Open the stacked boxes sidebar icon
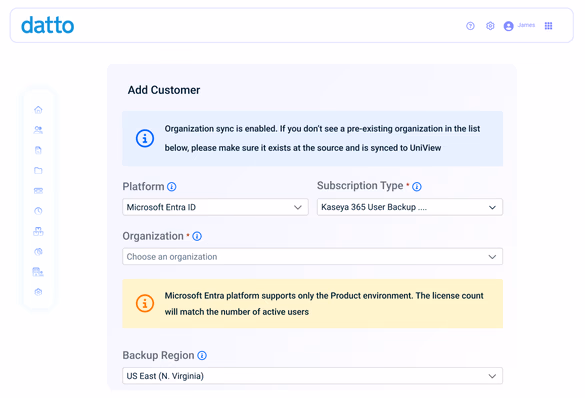The height and width of the screenshot is (398, 585). [x=38, y=231]
